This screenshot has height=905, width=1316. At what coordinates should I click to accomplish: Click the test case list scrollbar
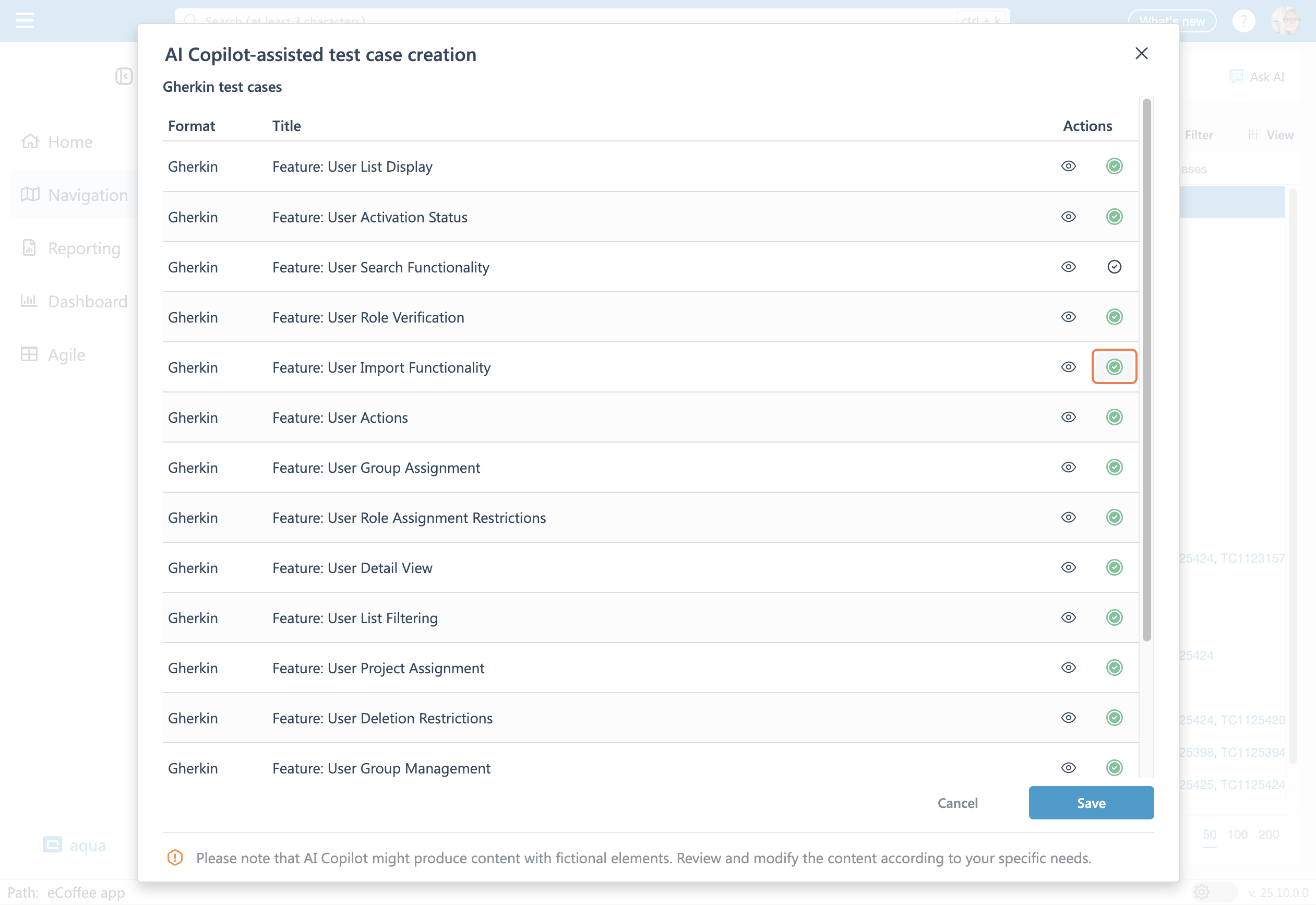pyautogui.click(x=1146, y=368)
